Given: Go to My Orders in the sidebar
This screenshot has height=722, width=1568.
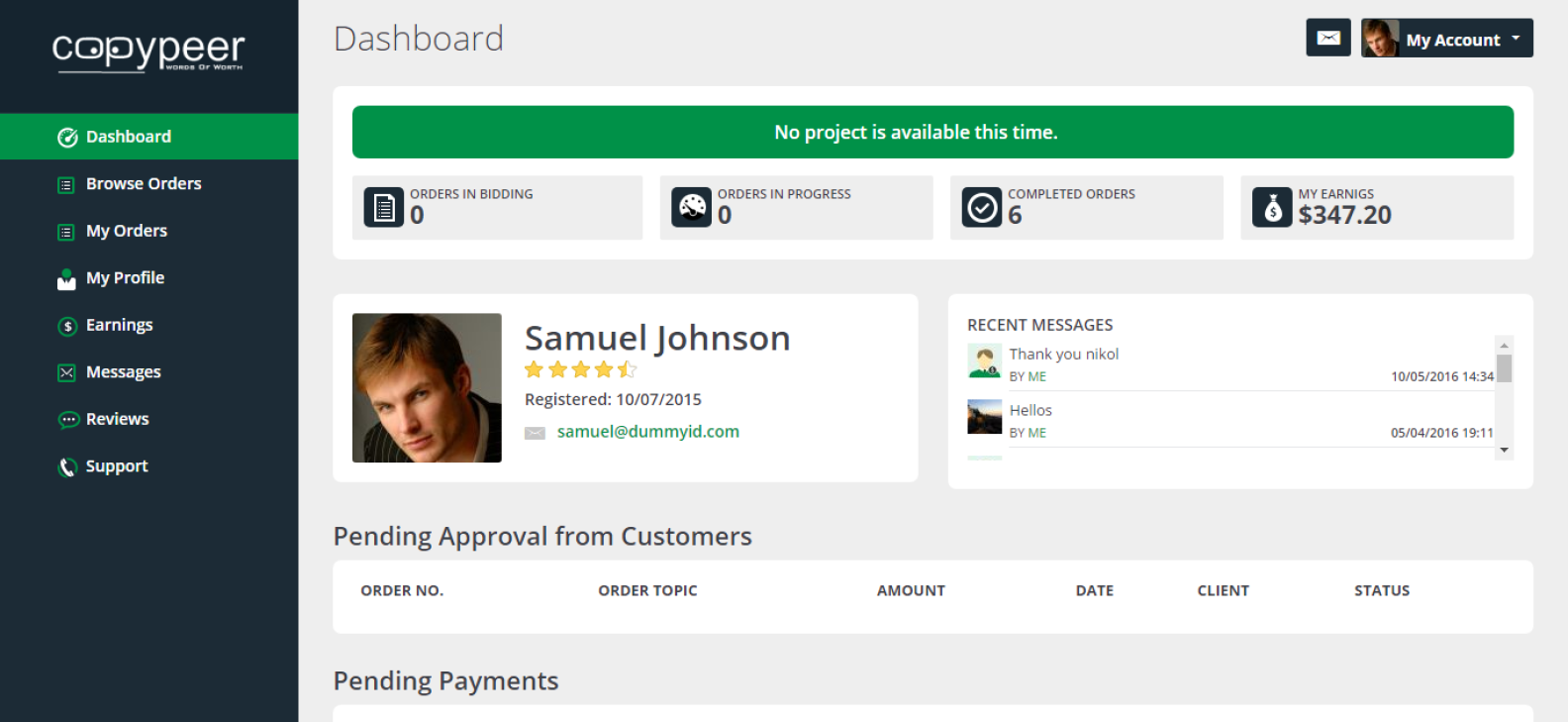Looking at the screenshot, I should click(126, 231).
